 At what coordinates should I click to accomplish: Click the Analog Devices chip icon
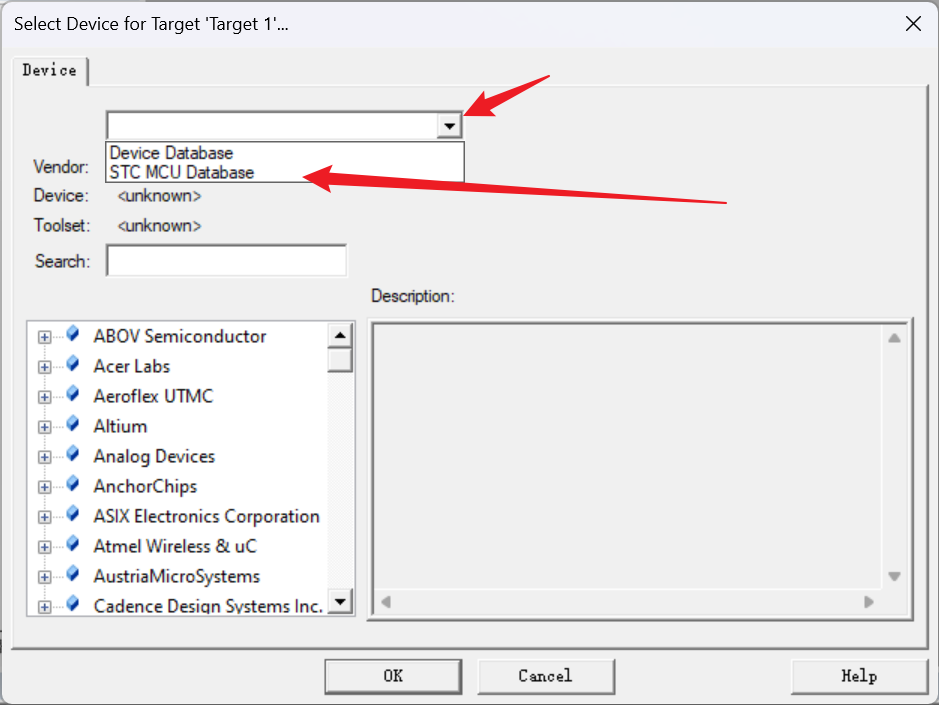pos(72,453)
